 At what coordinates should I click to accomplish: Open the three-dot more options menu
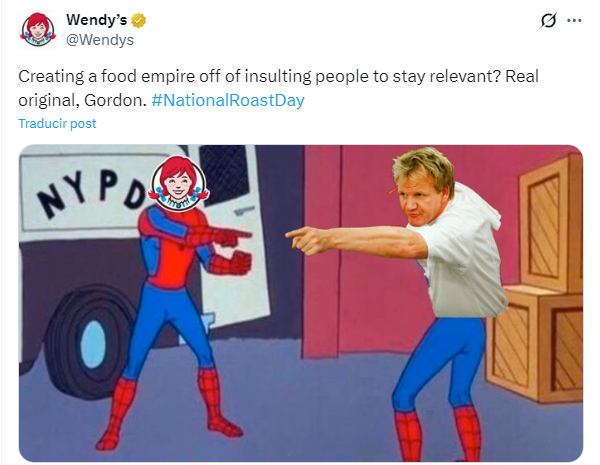tap(574, 21)
